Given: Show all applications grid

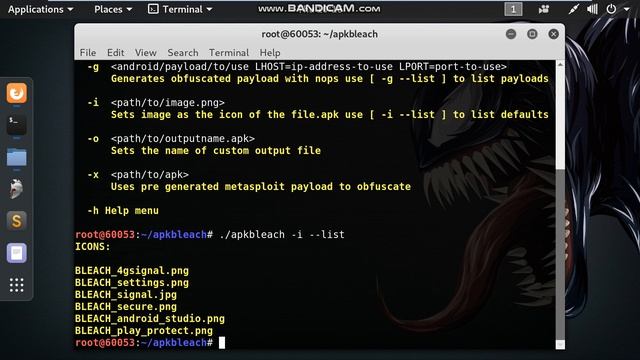Looking at the screenshot, I should point(16,285).
